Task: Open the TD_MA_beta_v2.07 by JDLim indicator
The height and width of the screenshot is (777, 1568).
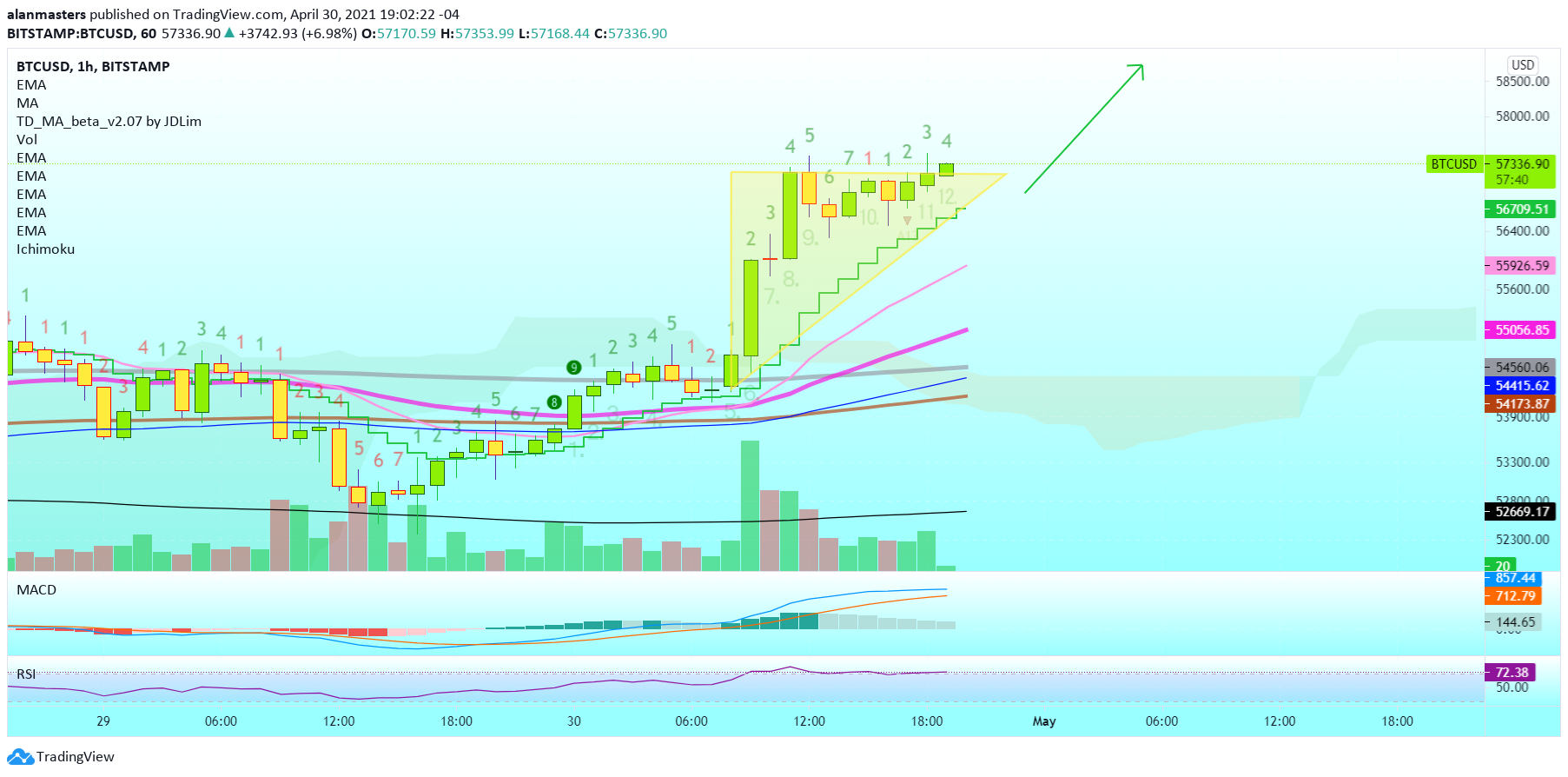Action: pyautogui.click(x=109, y=121)
